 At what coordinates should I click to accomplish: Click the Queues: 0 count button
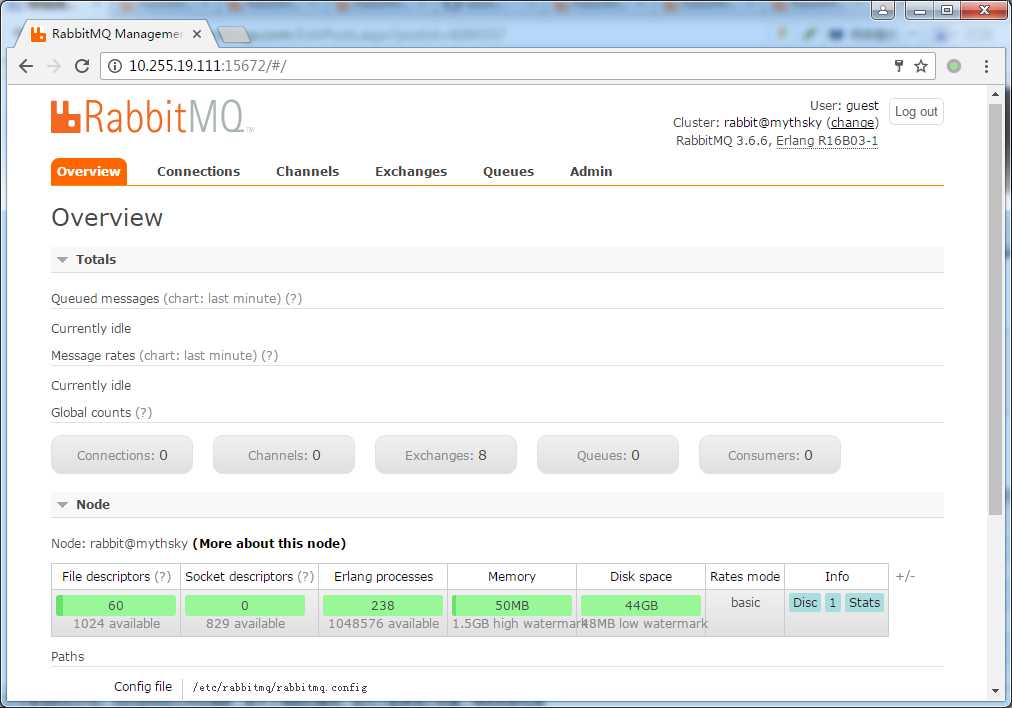point(608,455)
